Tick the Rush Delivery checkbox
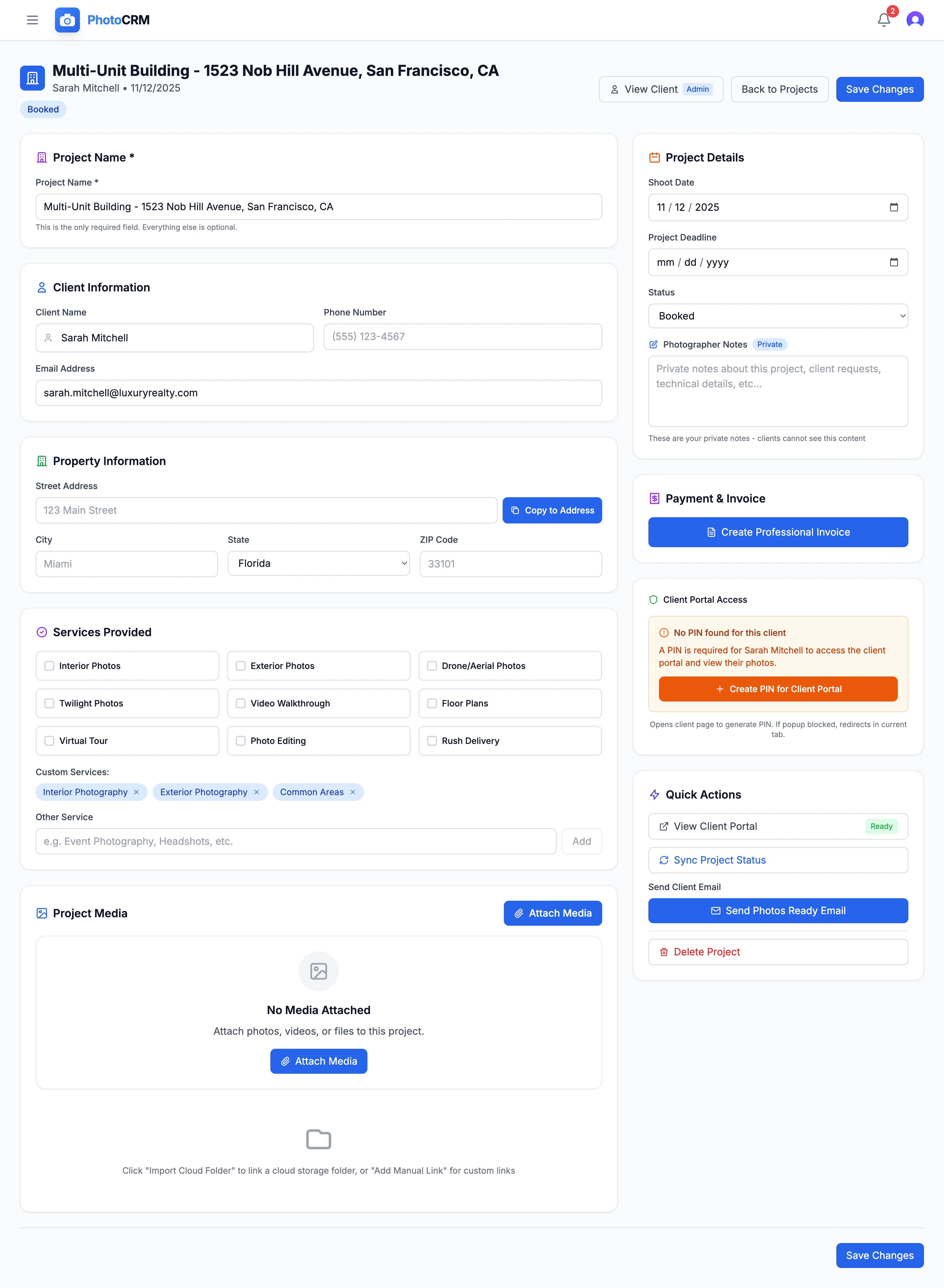The image size is (944, 1288). tap(432, 741)
